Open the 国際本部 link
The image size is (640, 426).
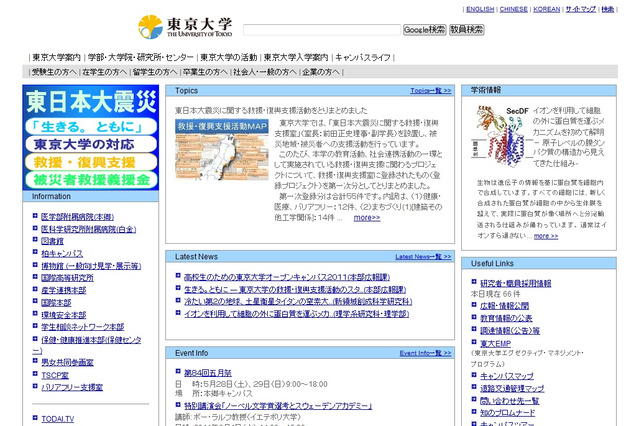pyautogui.click(x=56, y=303)
